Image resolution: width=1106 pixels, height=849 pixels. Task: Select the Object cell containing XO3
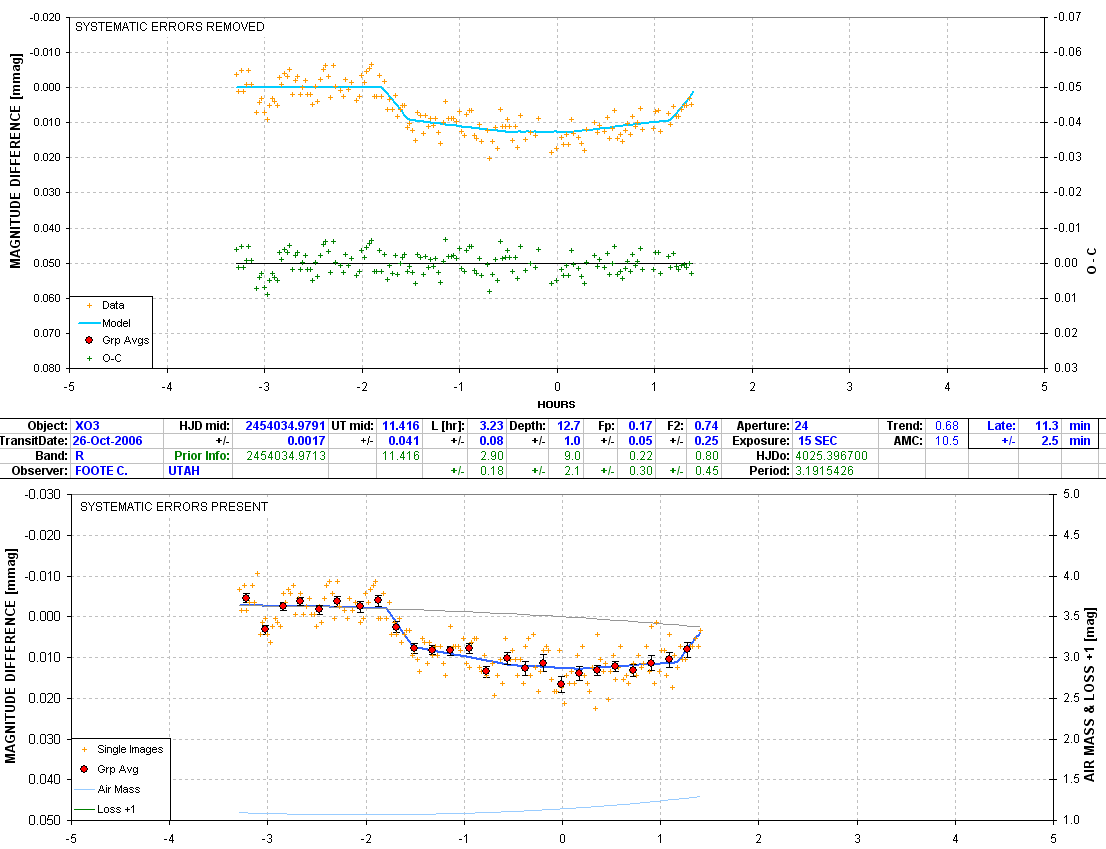click(x=88, y=425)
